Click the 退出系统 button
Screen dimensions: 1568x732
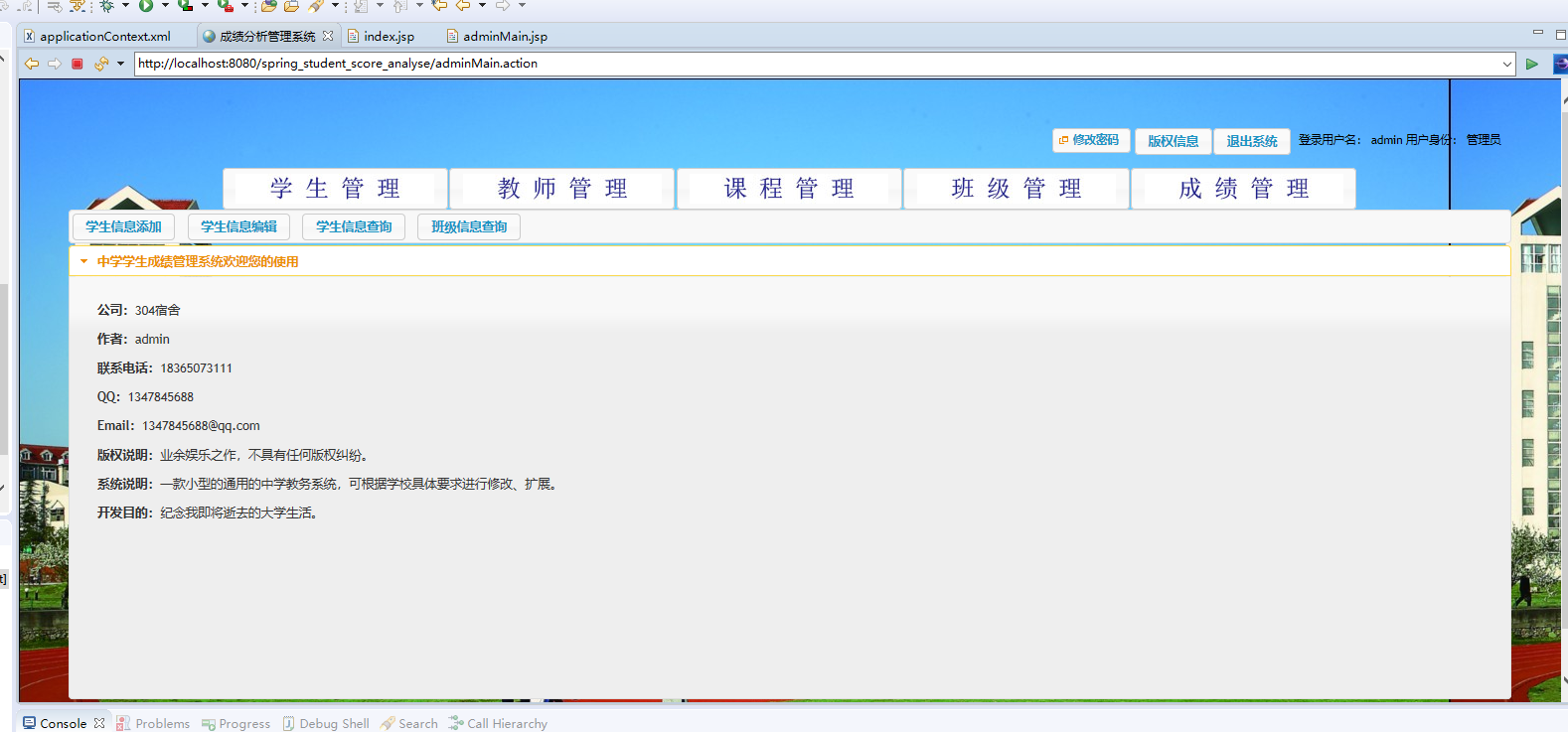click(x=1252, y=141)
